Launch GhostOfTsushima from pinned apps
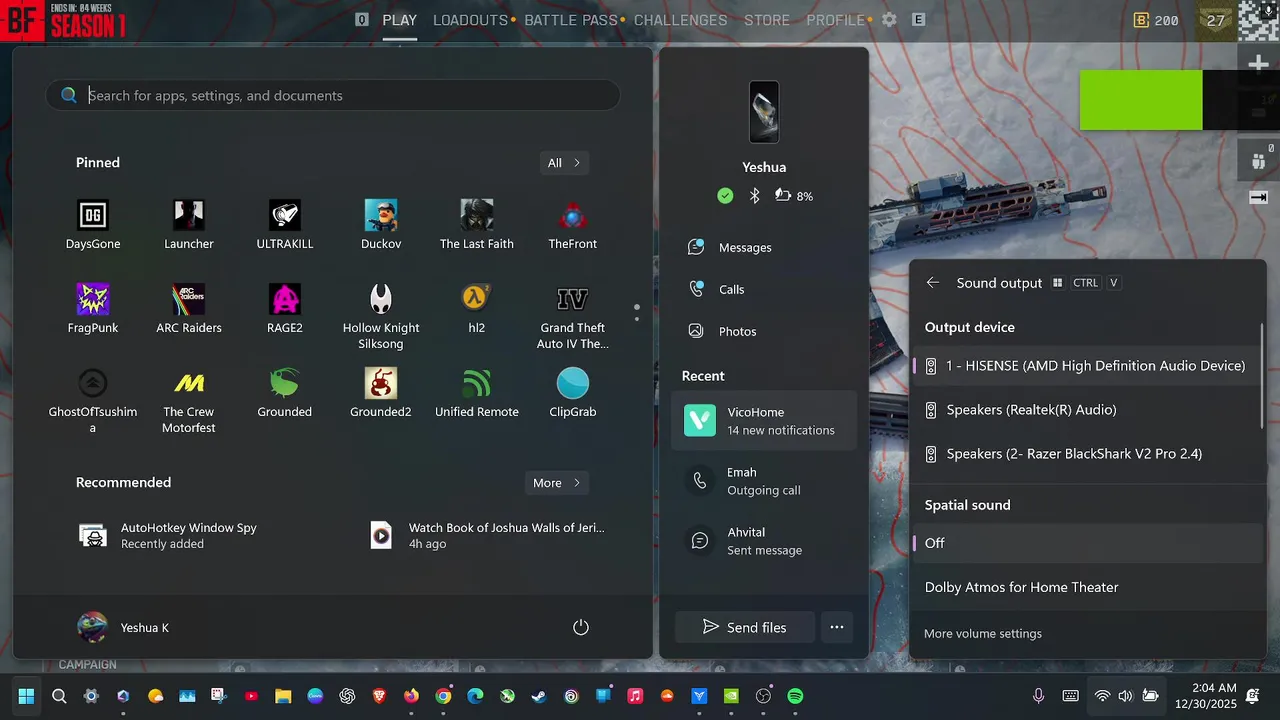The width and height of the screenshot is (1280, 720). [93, 400]
